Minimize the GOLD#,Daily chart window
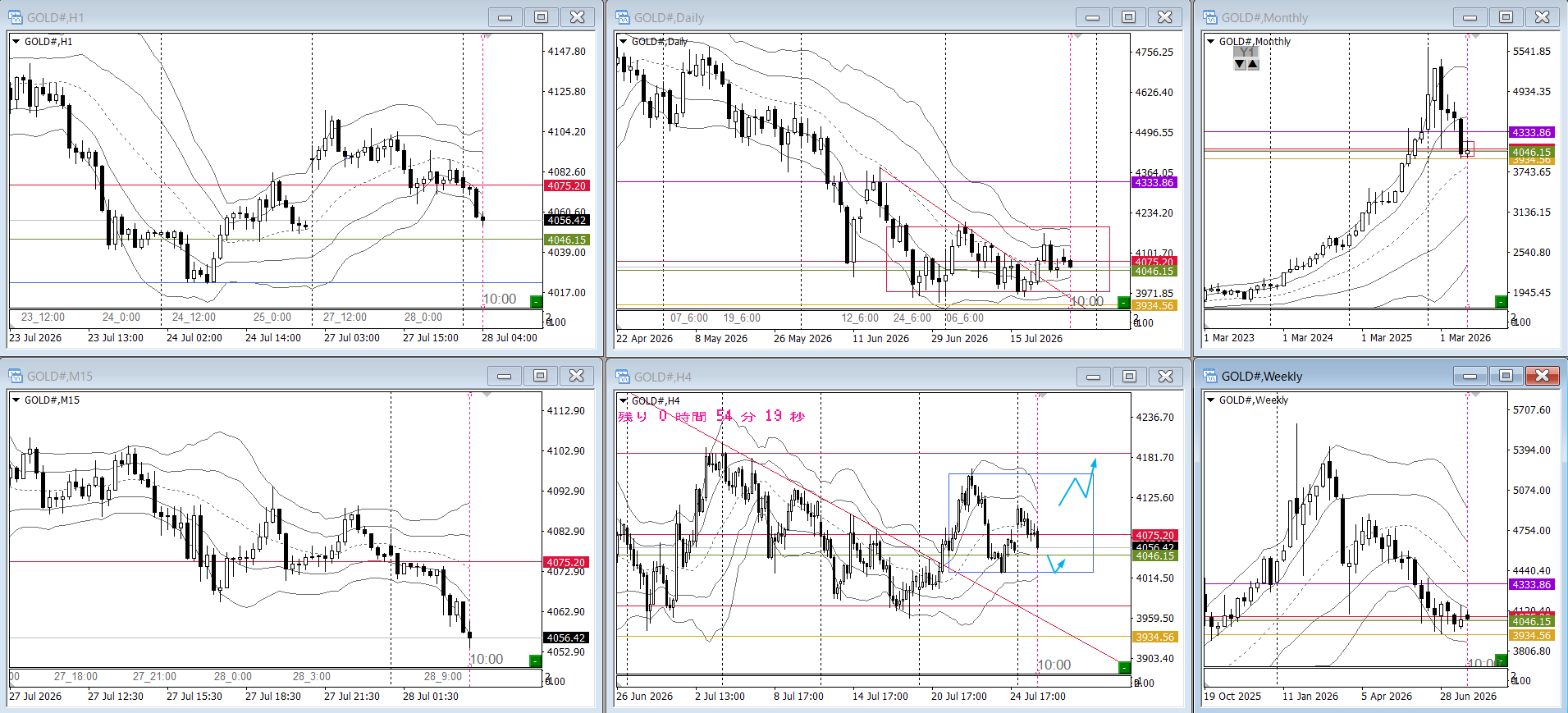 [1092, 17]
